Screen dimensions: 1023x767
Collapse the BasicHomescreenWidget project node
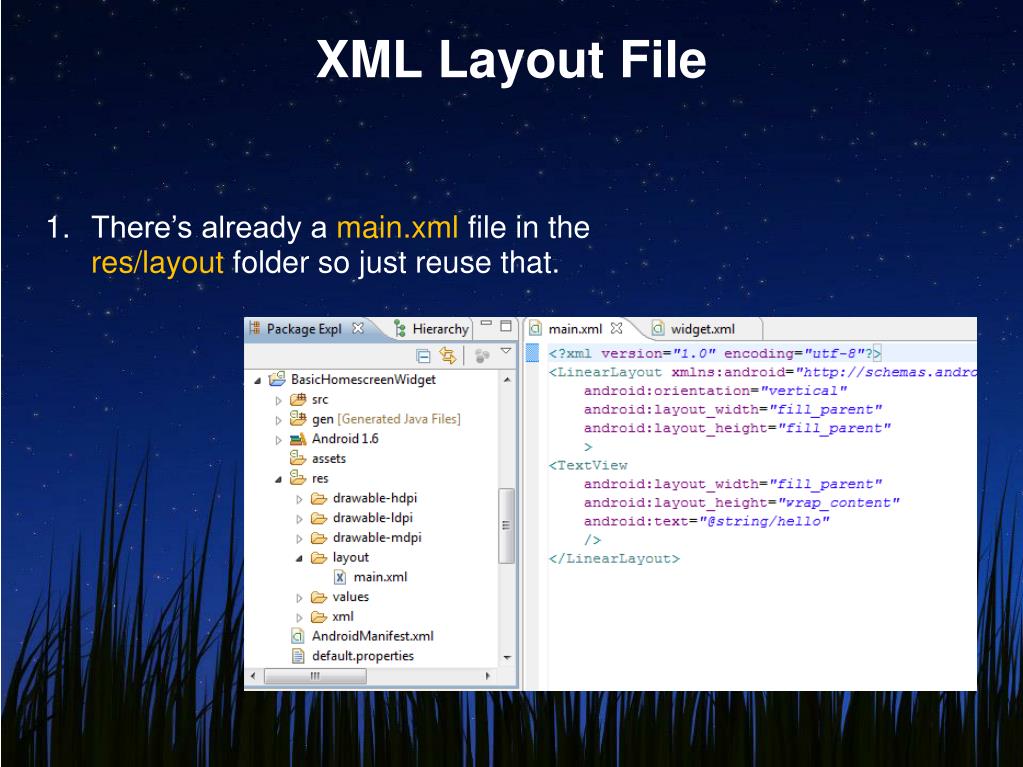coord(257,380)
